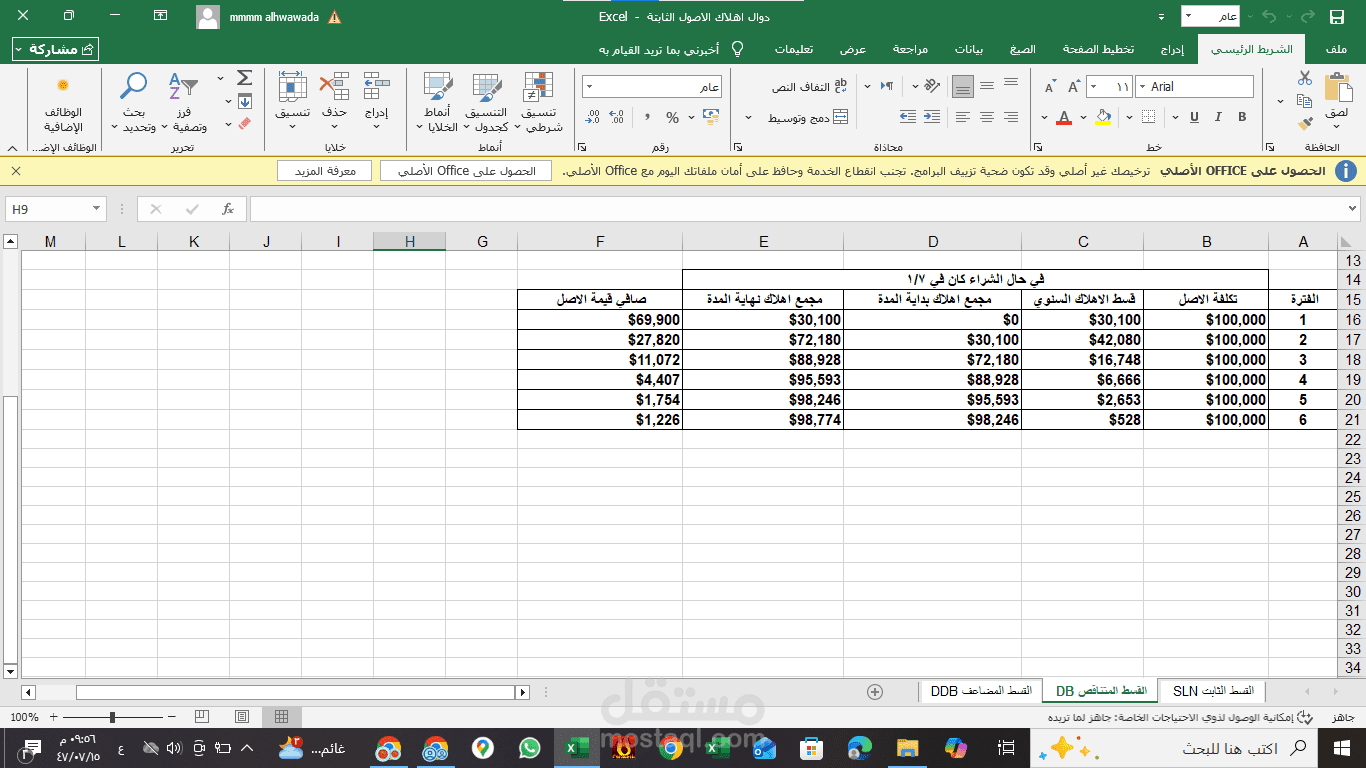
Task: Click the Clear eraser icon
Action: point(243,124)
